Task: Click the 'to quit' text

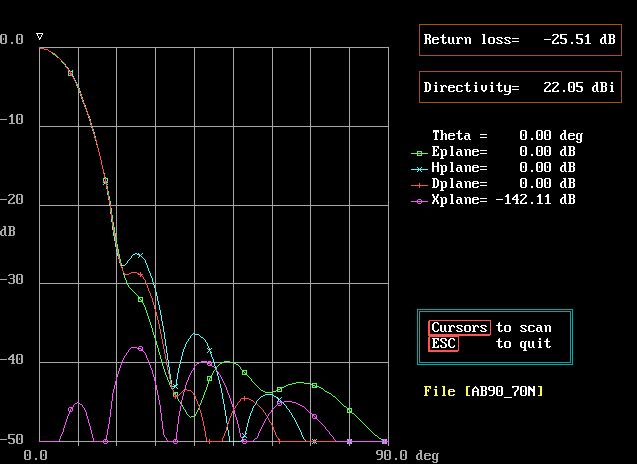Action: pyautogui.click(x=523, y=344)
